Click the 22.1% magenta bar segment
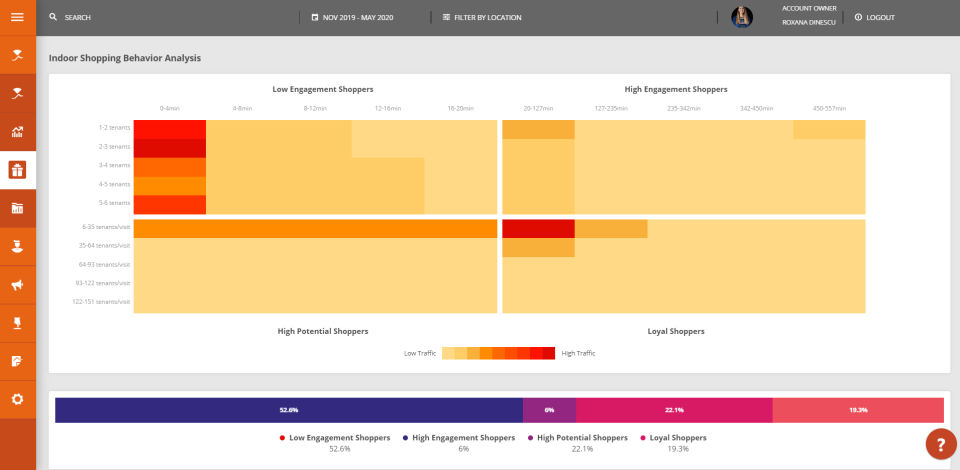 [674, 410]
